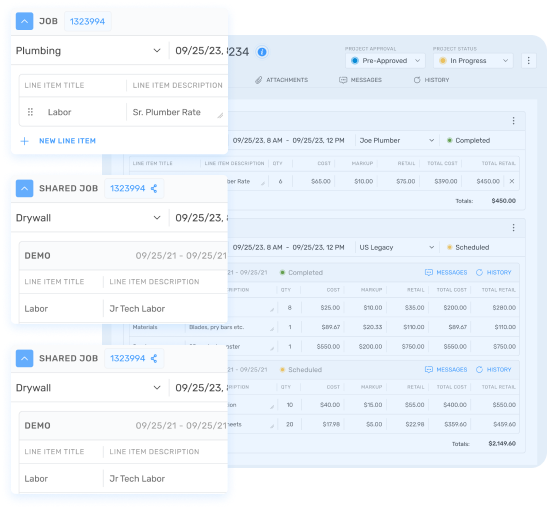This screenshot has height=509, width=547.
Task: Collapse the second SHARED JOB card
Action: (24, 358)
